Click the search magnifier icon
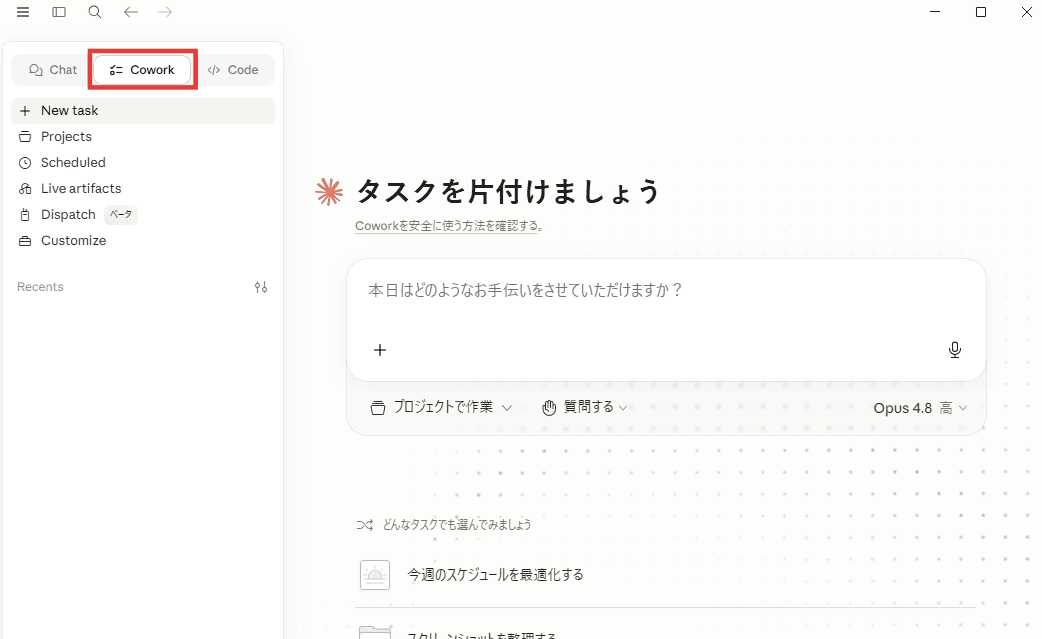The image size is (1042, 639). pyautogui.click(x=95, y=12)
